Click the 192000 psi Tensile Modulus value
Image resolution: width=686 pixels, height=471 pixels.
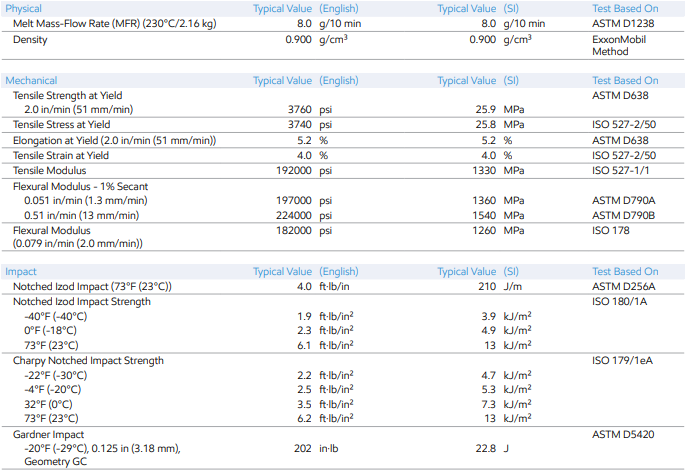tap(303, 170)
